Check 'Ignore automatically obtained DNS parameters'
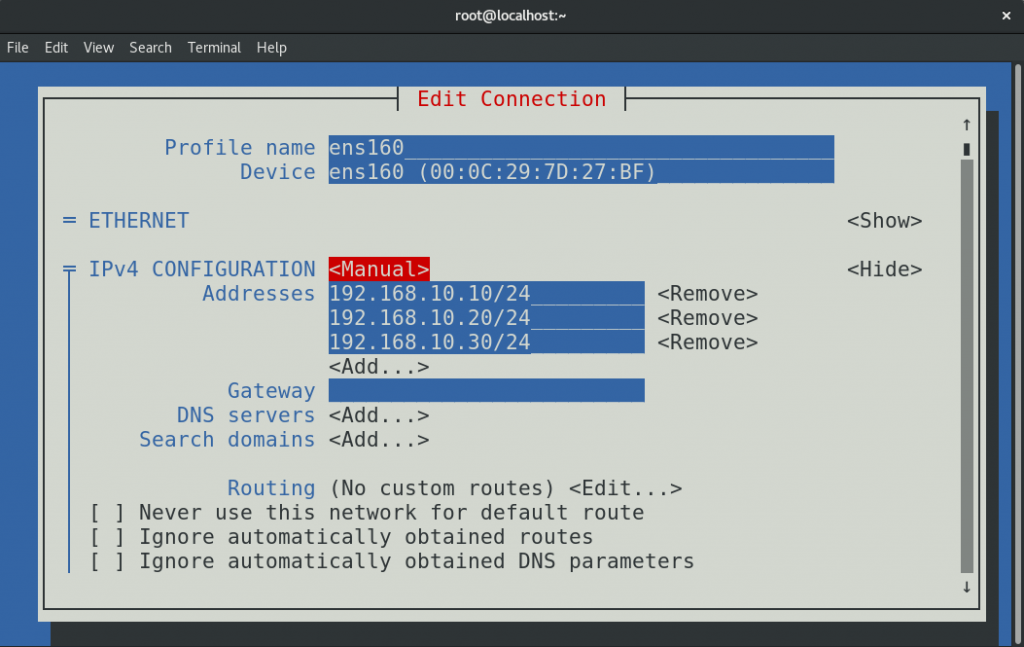The image size is (1024, 647). (x=108, y=561)
